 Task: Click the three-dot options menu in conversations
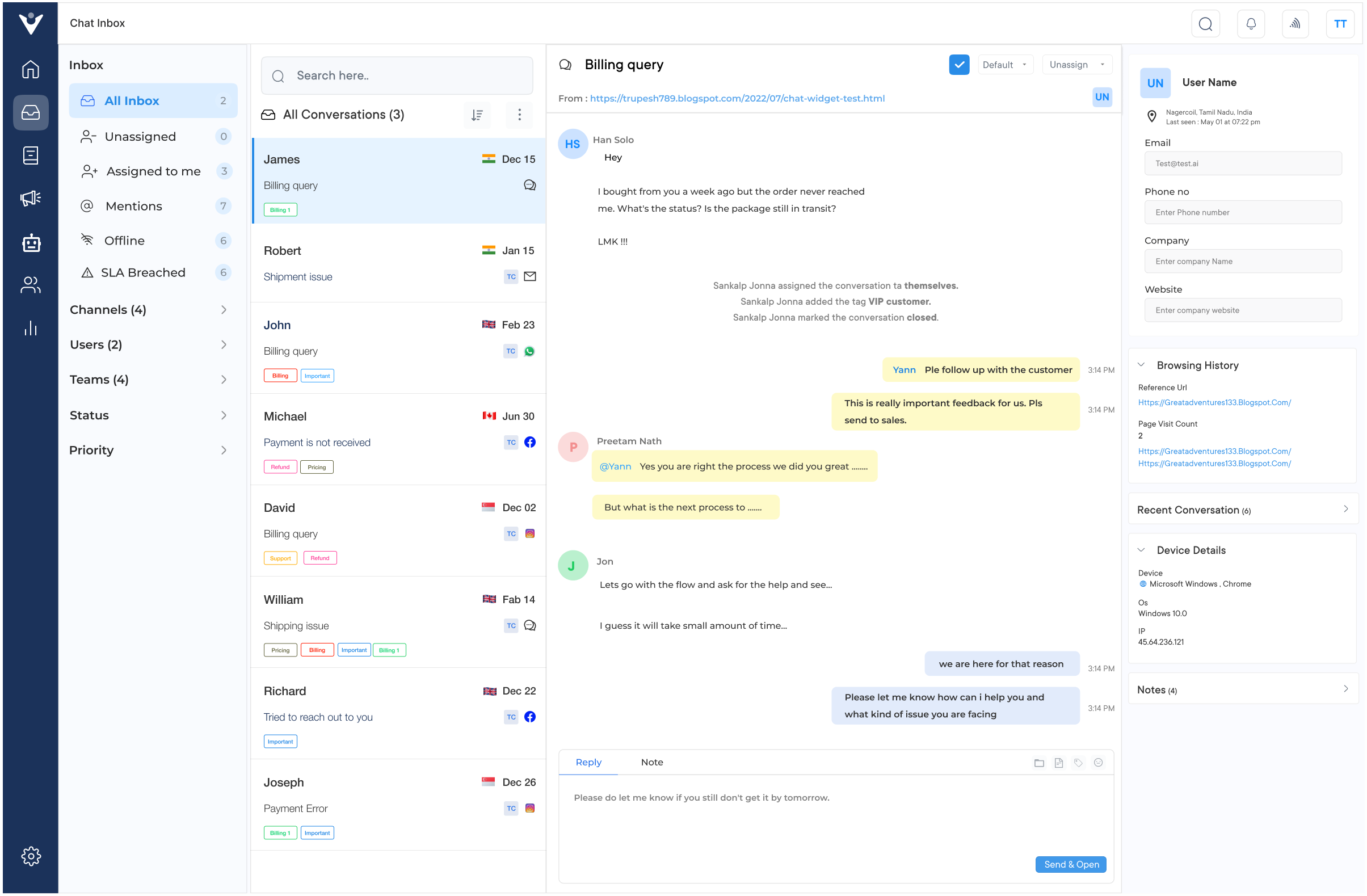pos(520,114)
